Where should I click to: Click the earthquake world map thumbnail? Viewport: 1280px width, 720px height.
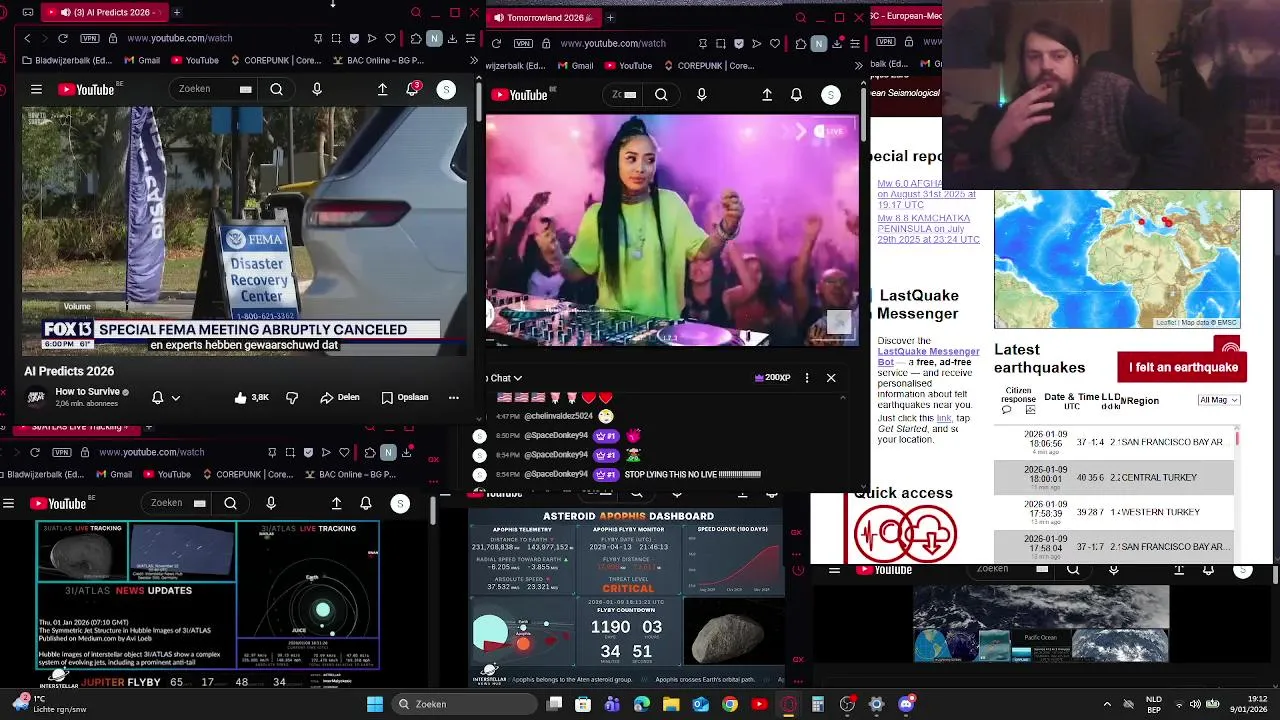coord(1117,259)
